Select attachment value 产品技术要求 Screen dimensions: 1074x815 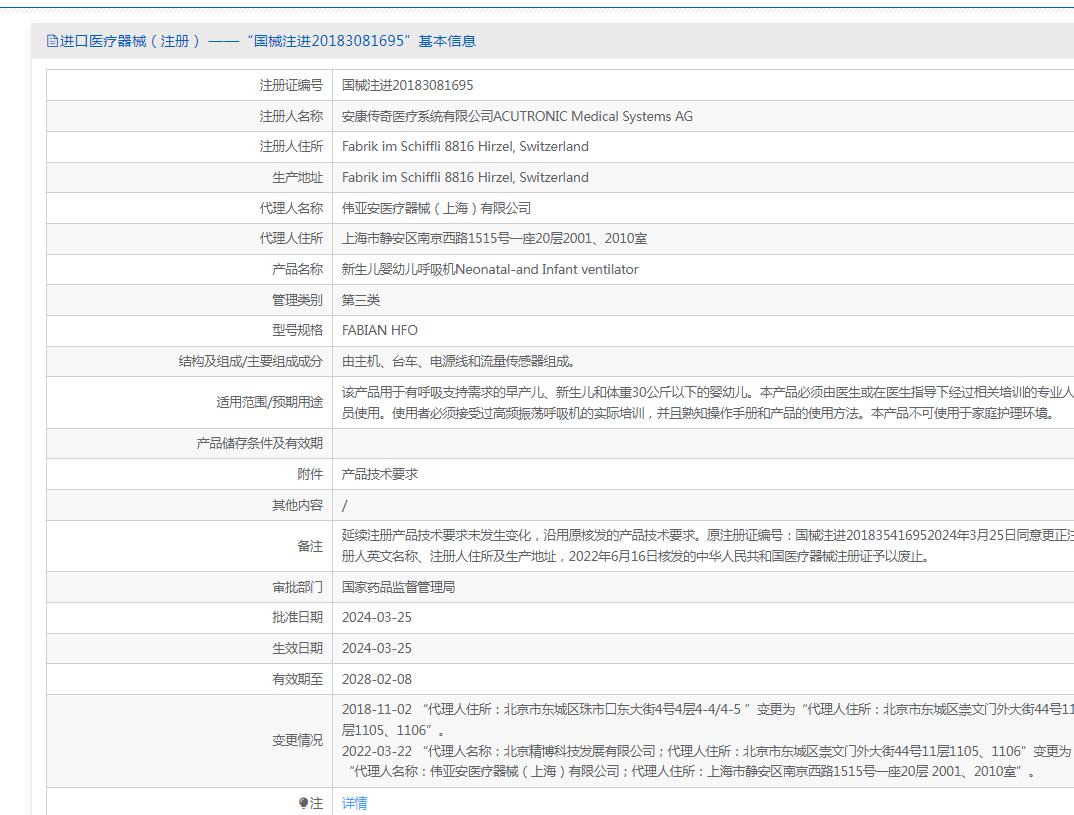click(379, 474)
